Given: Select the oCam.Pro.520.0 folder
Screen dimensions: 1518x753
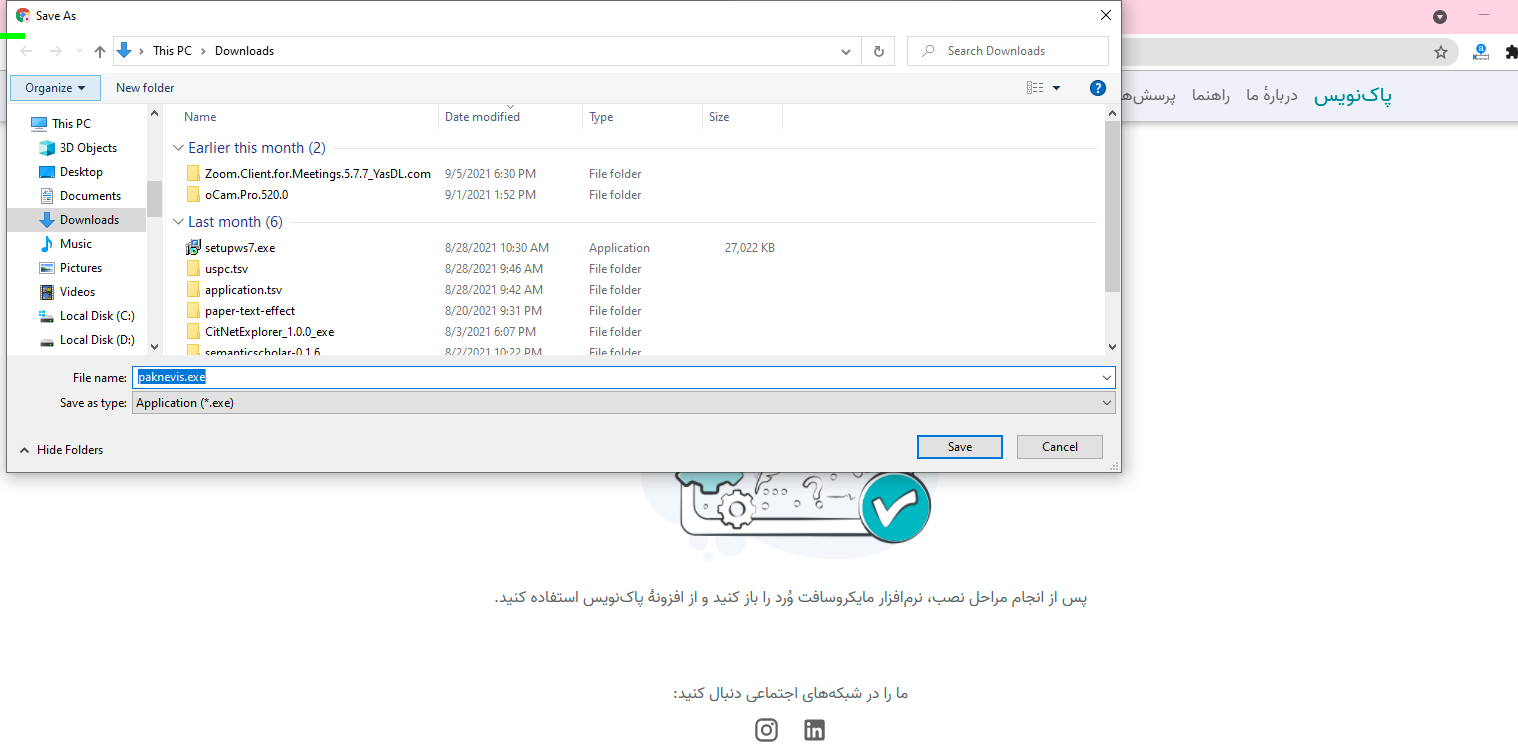Looking at the screenshot, I should coord(246,195).
